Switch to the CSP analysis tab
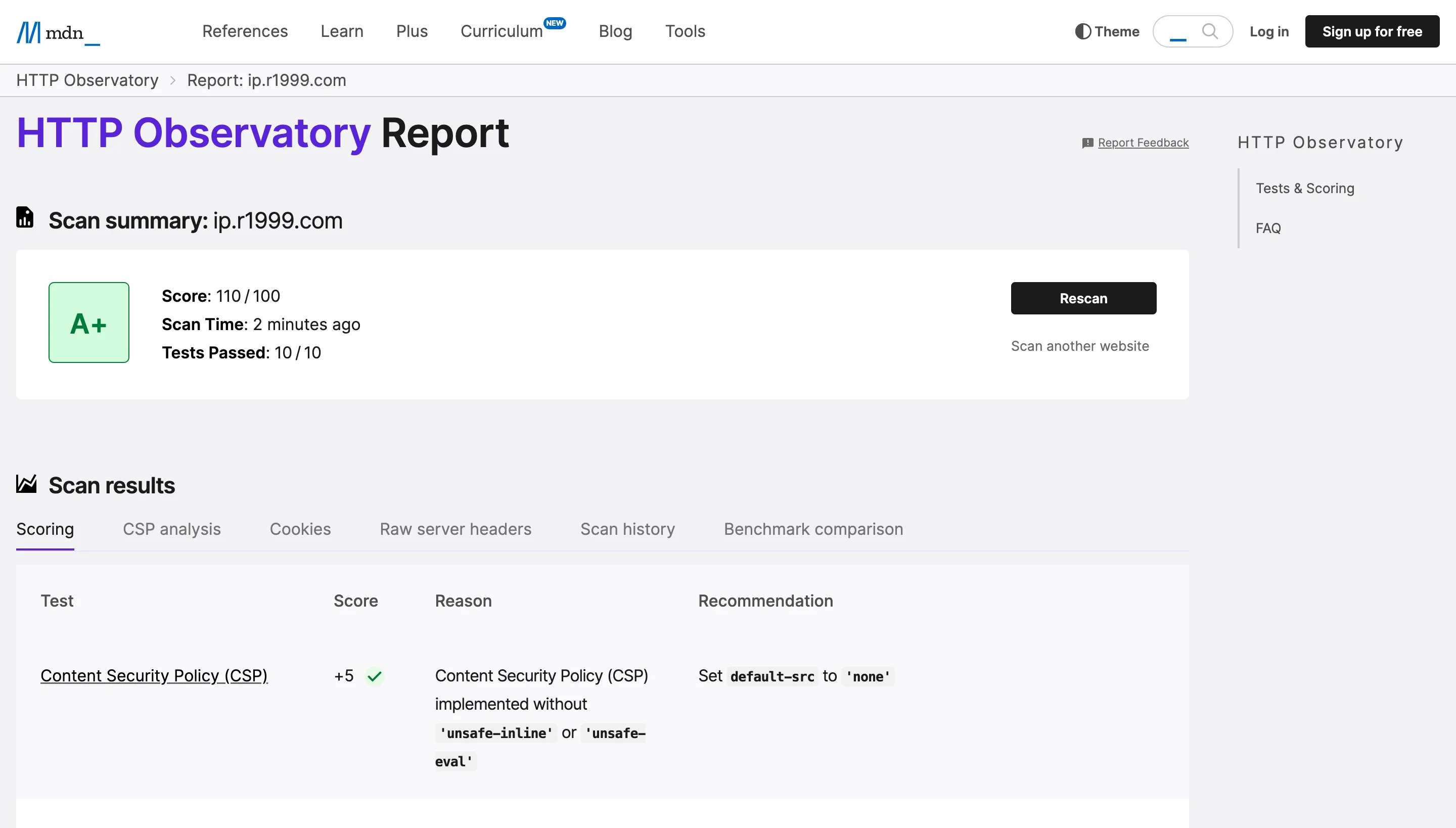The height and width of the screenshot is (828, 1456). click(x=172, y=529)
